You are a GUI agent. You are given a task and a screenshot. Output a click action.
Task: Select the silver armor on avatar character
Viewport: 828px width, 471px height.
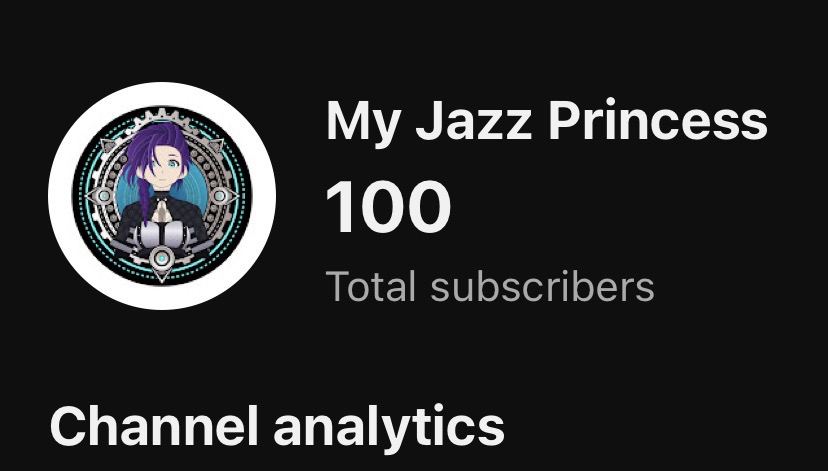click(162, 234)
